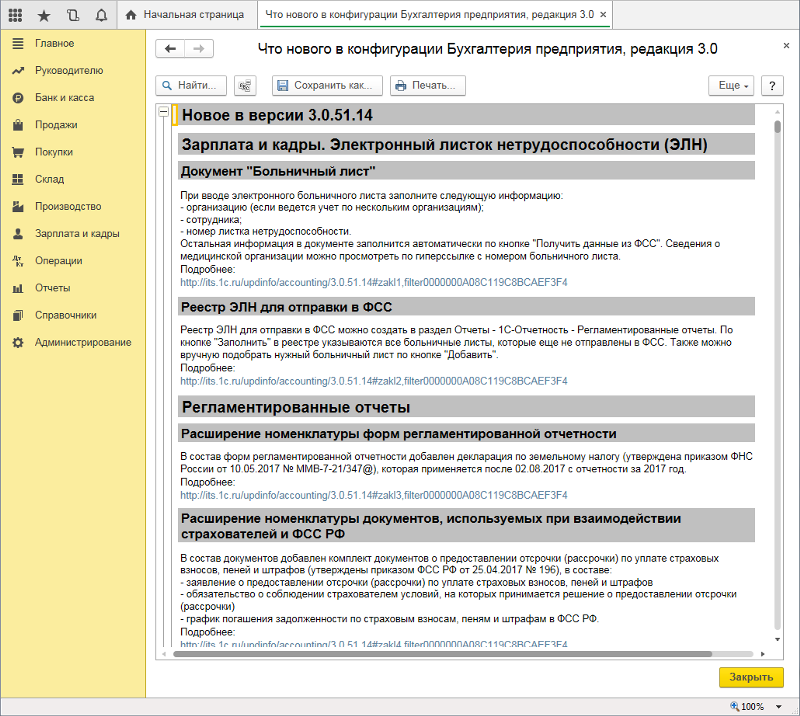800x716 pixels.
Task: Open the Продажи section
Action: pos(56,125)
